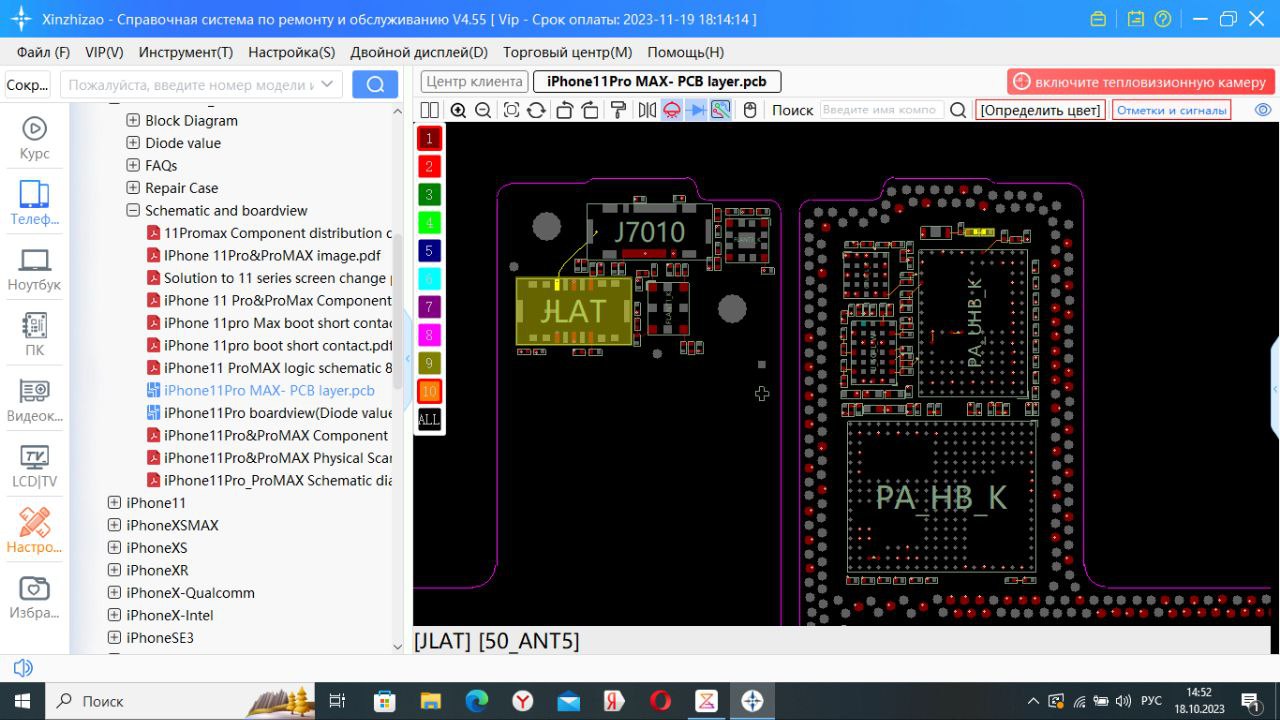Toggle layer 7 purple button

click(x=429, y=307)
